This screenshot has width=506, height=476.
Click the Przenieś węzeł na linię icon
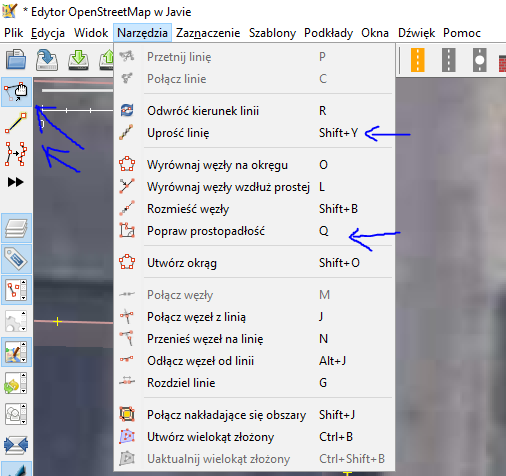pos(127,338)
